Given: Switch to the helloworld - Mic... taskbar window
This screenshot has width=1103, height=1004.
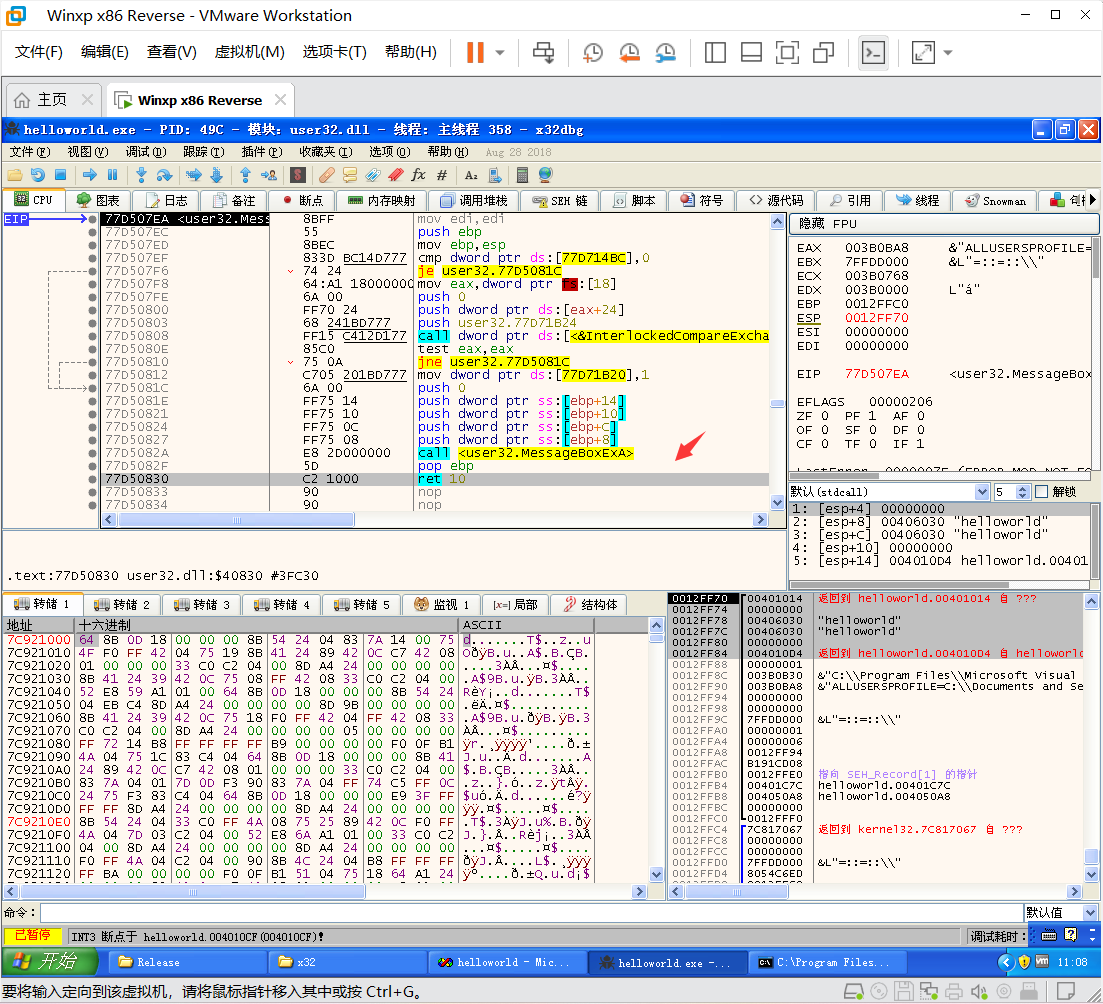Looking at the screenshot, I should (x=508, y=962).
